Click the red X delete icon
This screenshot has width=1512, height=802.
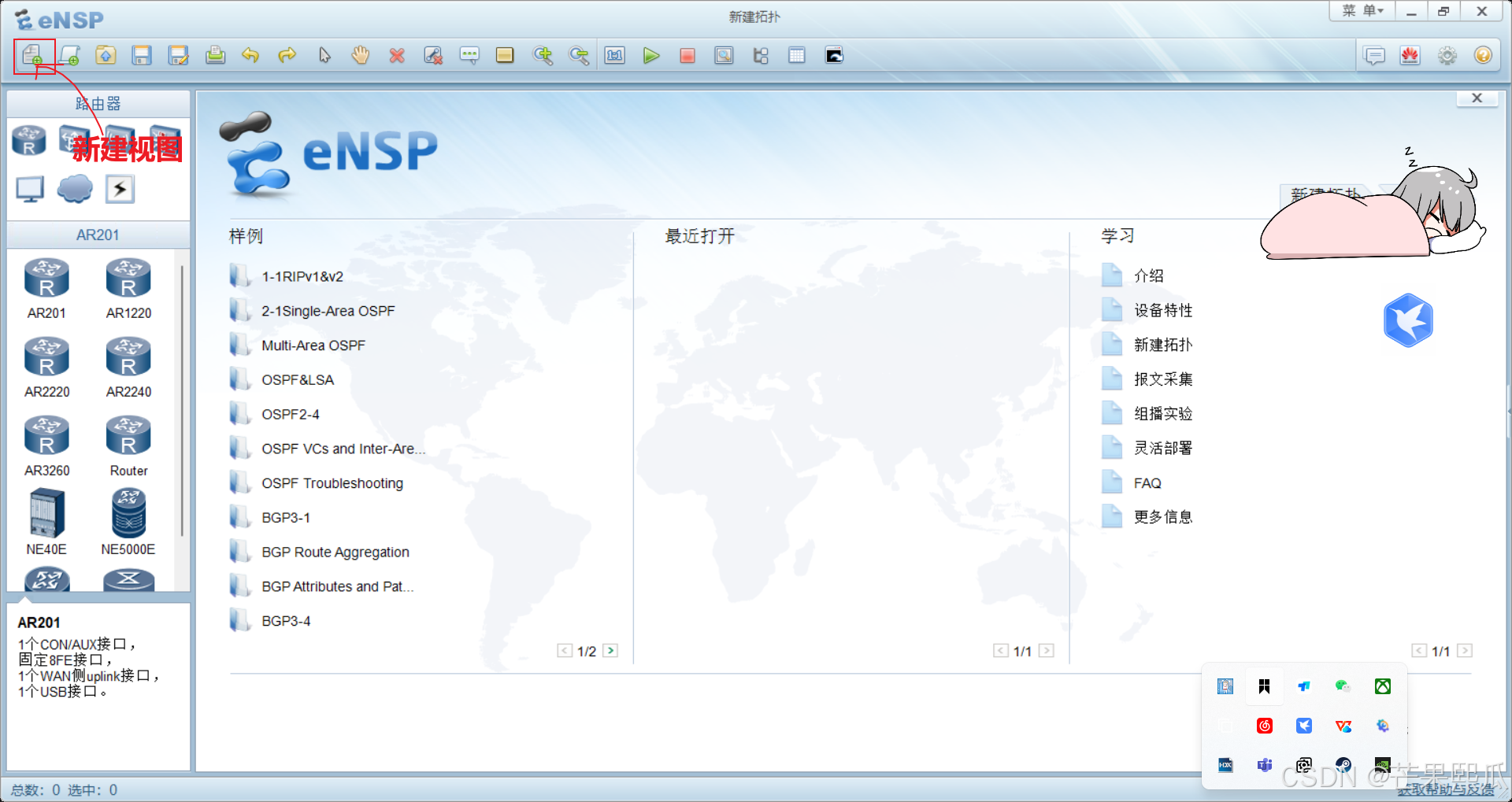[x=397, y=55]
